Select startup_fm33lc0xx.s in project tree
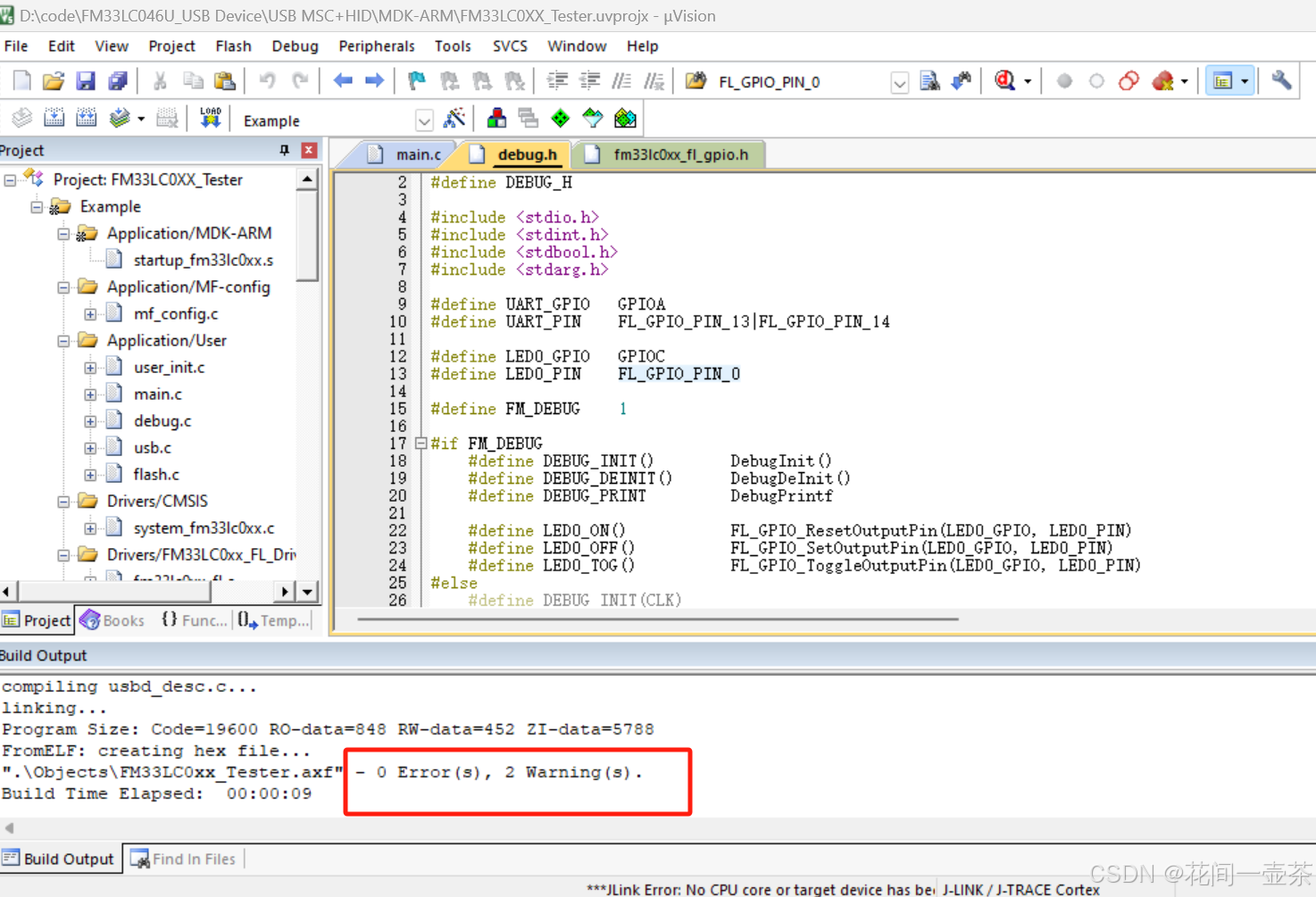 click(203, 261)
